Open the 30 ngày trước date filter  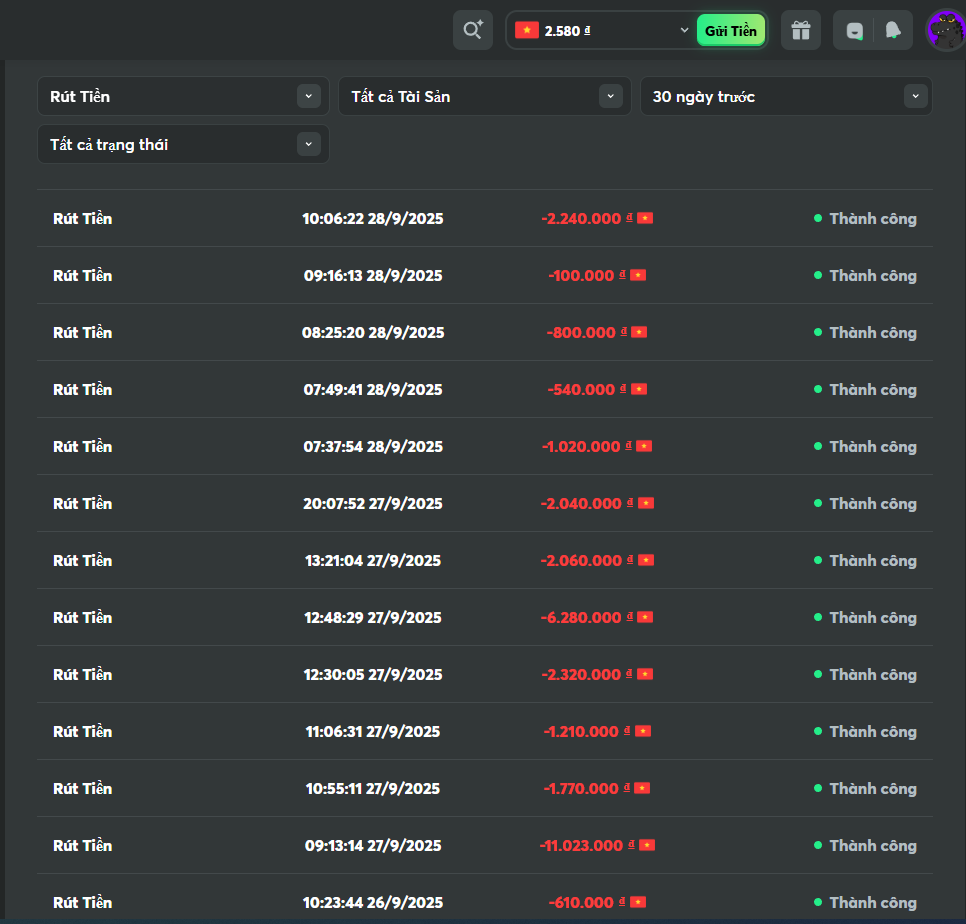tap(785, 96)
